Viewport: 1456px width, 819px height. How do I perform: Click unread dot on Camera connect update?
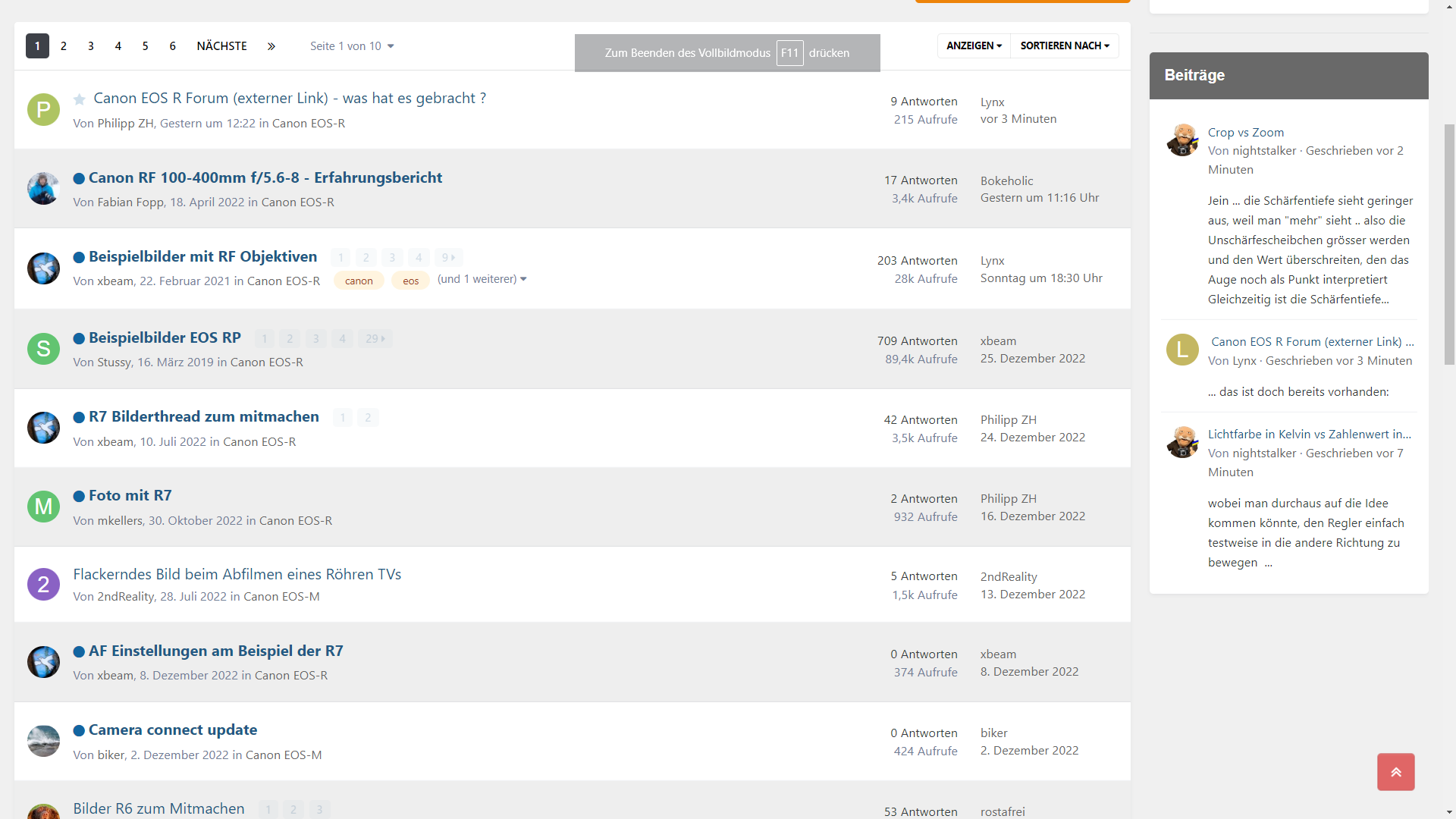click(79, 730)
